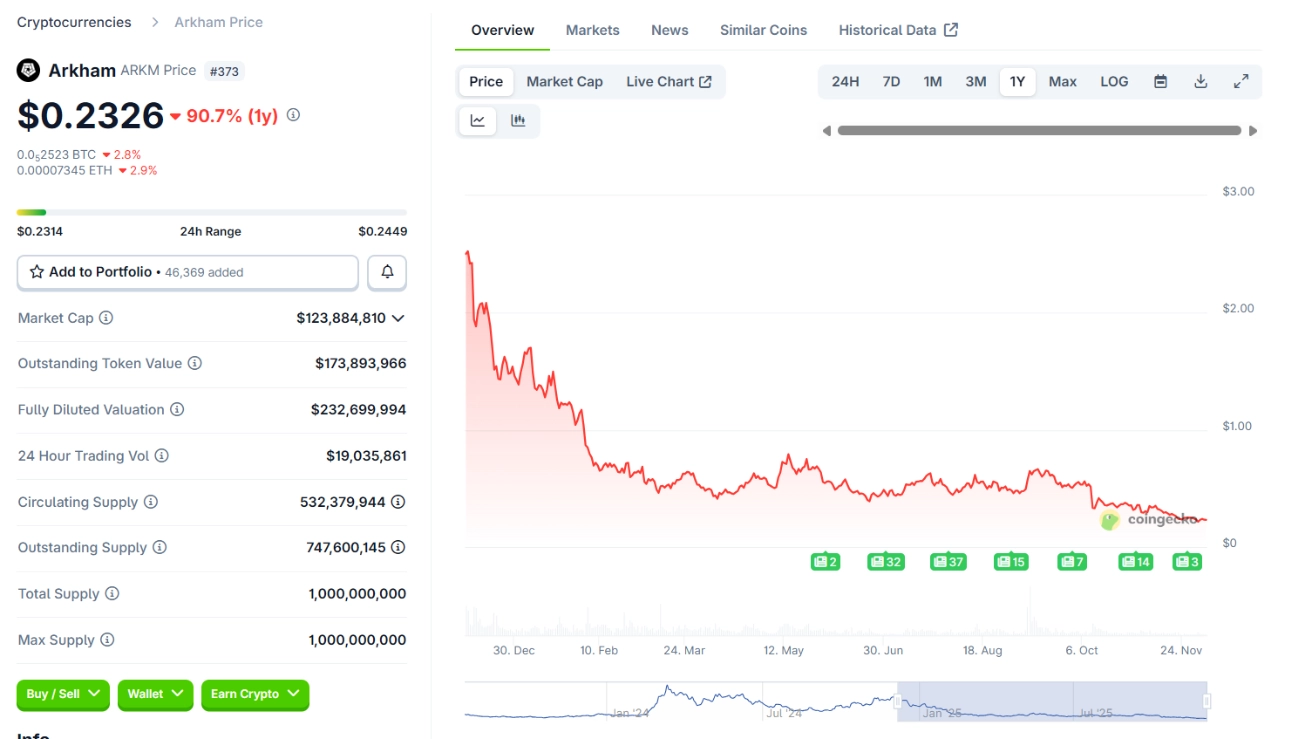
Task: Open the Cryptocurrencies breadcrumb link
Action: click(x=74, y=22)
